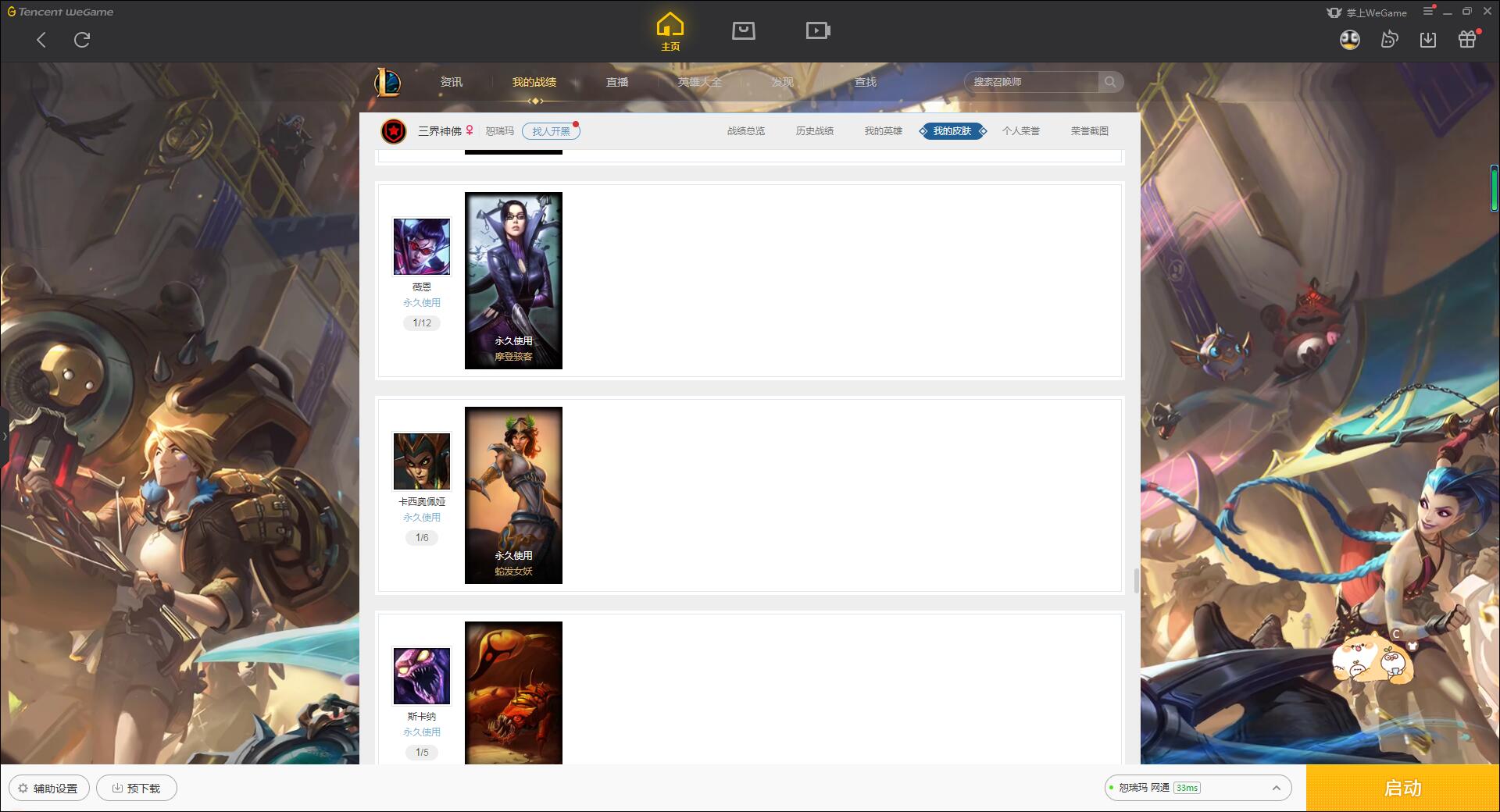Open the 英雄大全 tab

click(700, 82)
